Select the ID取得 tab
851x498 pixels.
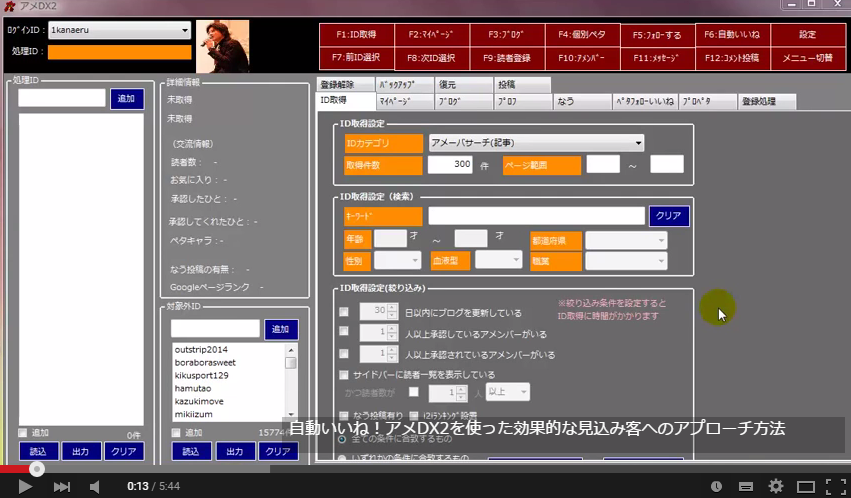[345, 100]
